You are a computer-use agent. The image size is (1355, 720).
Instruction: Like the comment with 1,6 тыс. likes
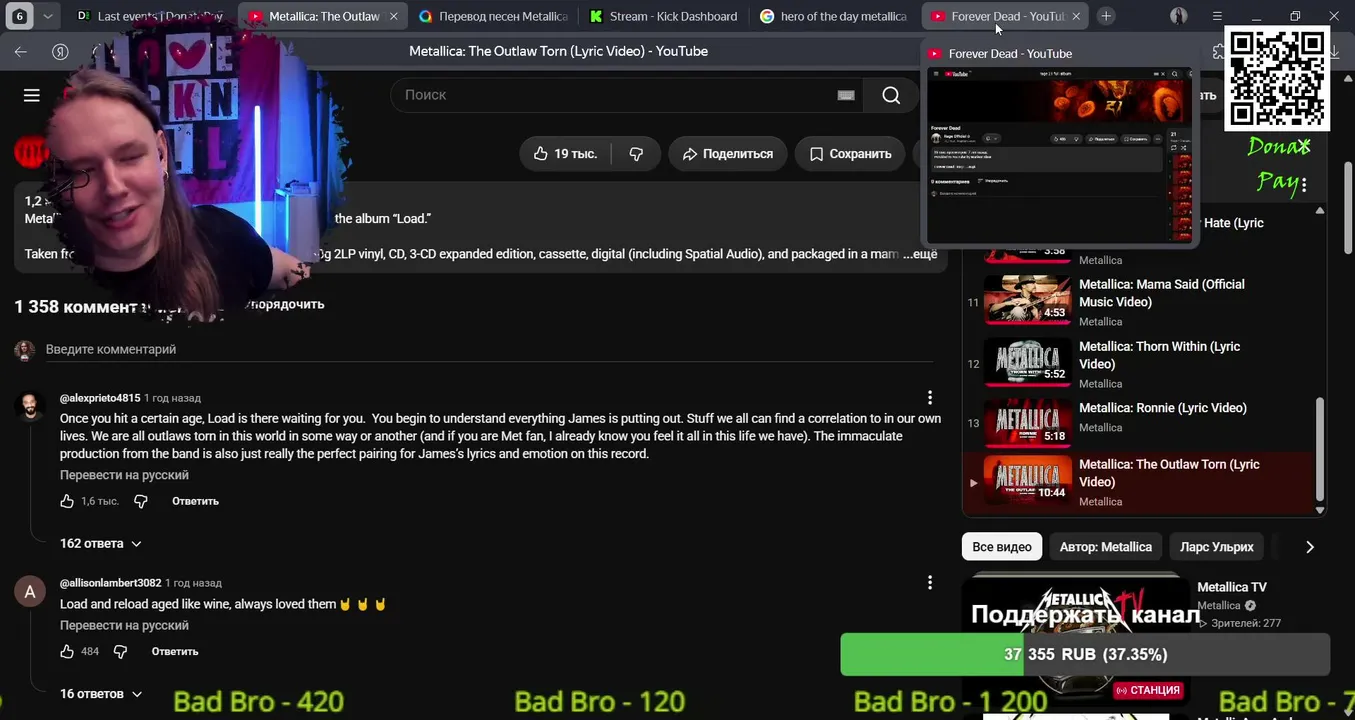pos(67,501)
